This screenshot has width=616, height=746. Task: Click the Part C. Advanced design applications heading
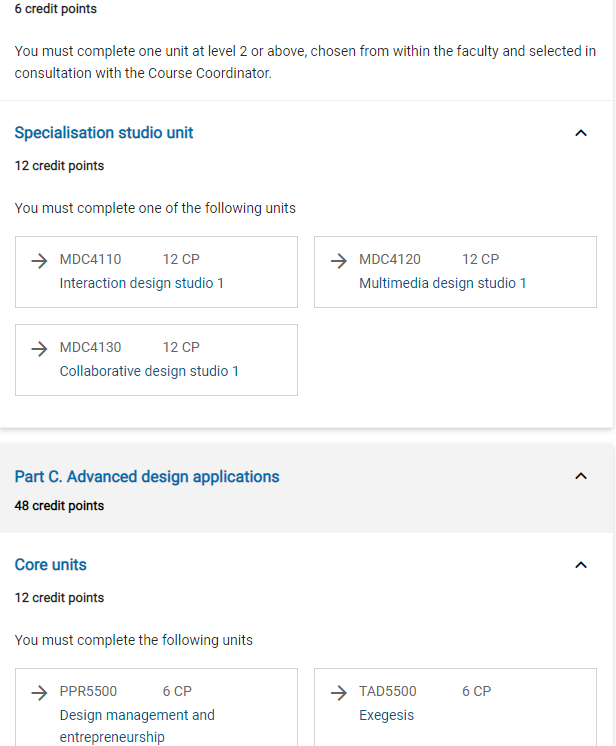[x=147, y=477]
